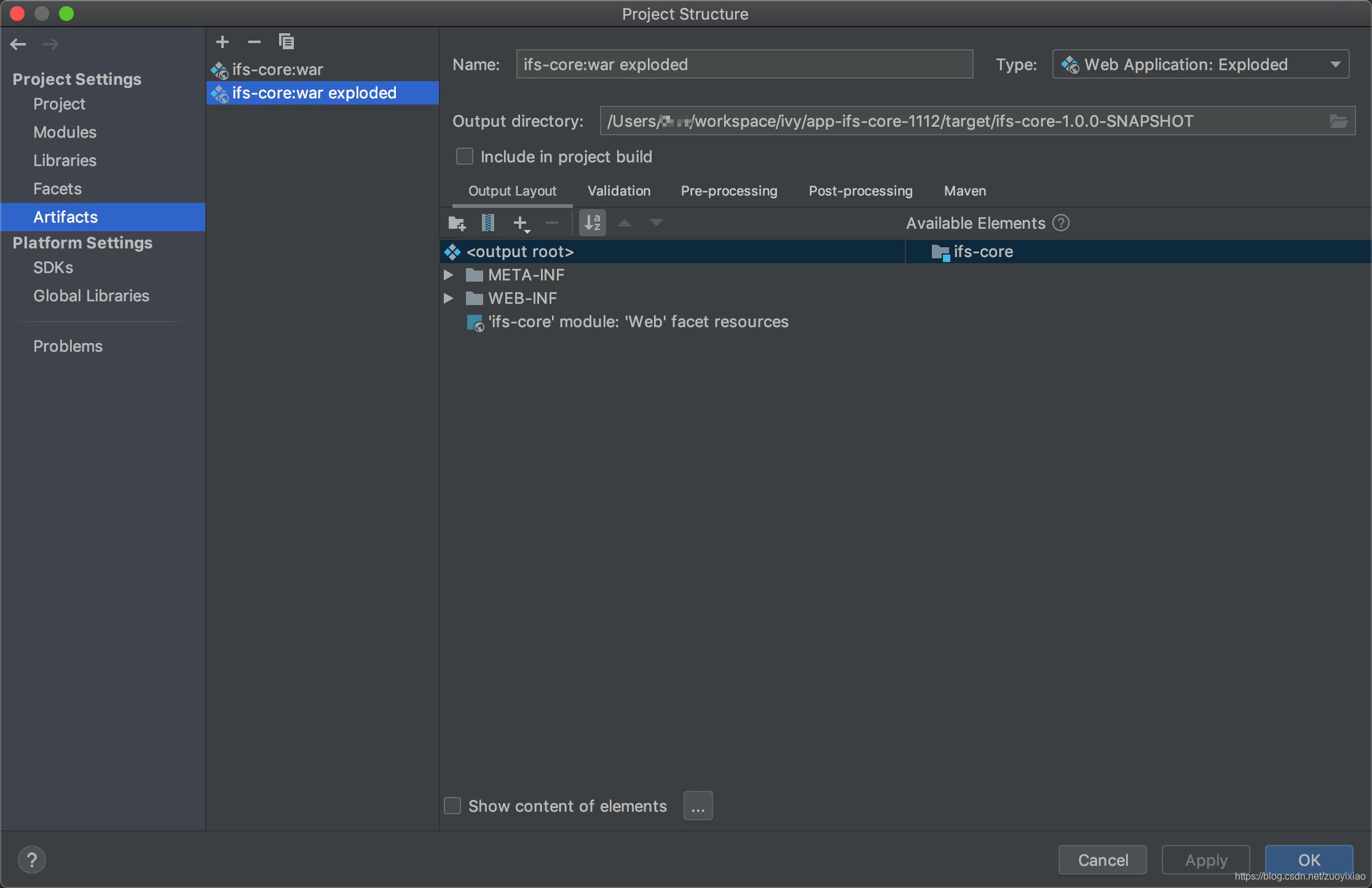Enable Include in project build
The image size is (1372, 888).
[465, 157]
